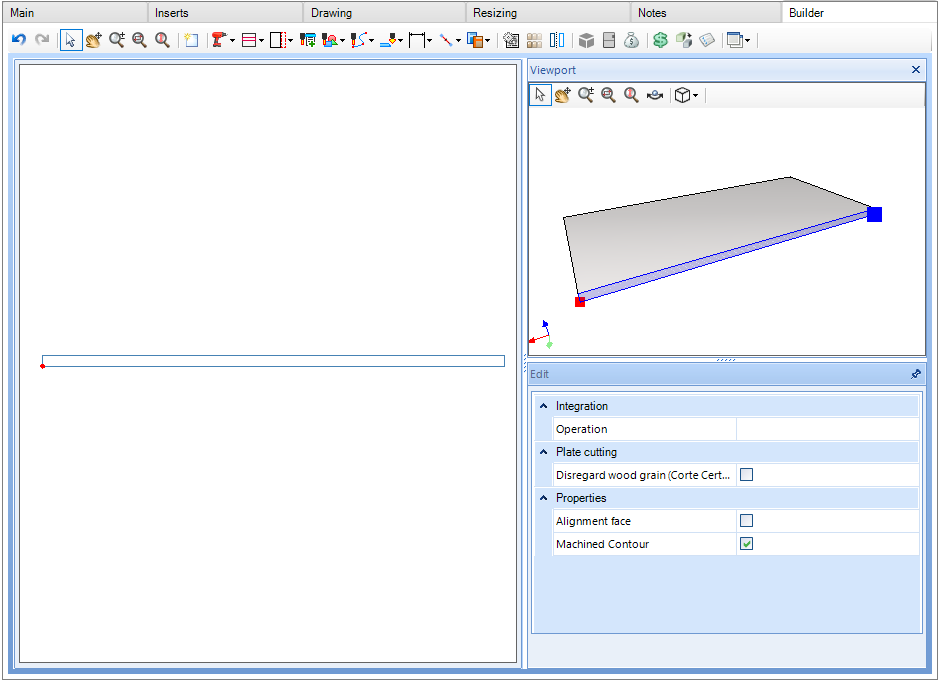
Task: Select the router shapes tool icon
Action: (330, 40)
